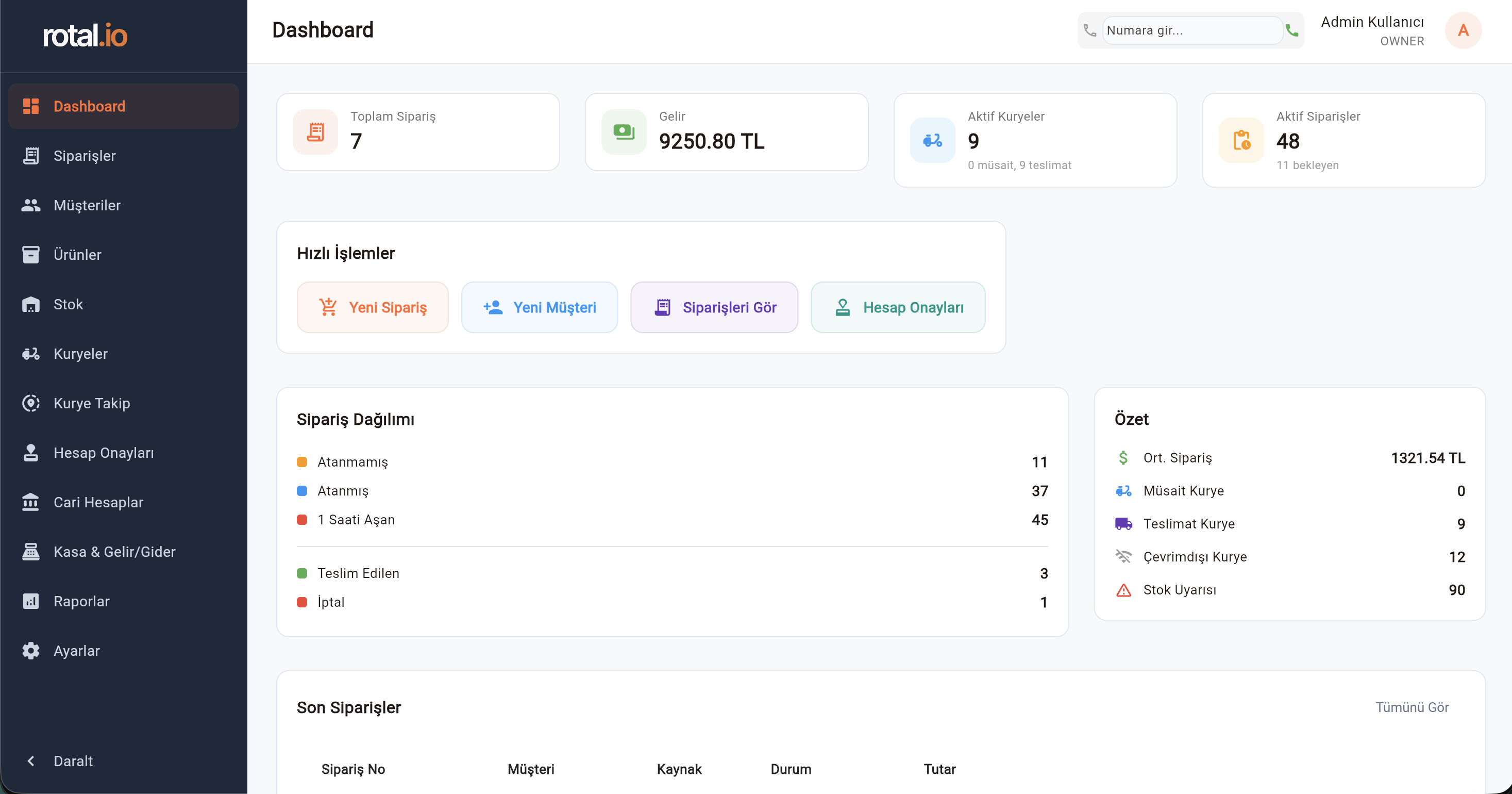Screen dimensions: 1512x794
Task: Click the Yeni Müşteri button
Action: (540, 308)
